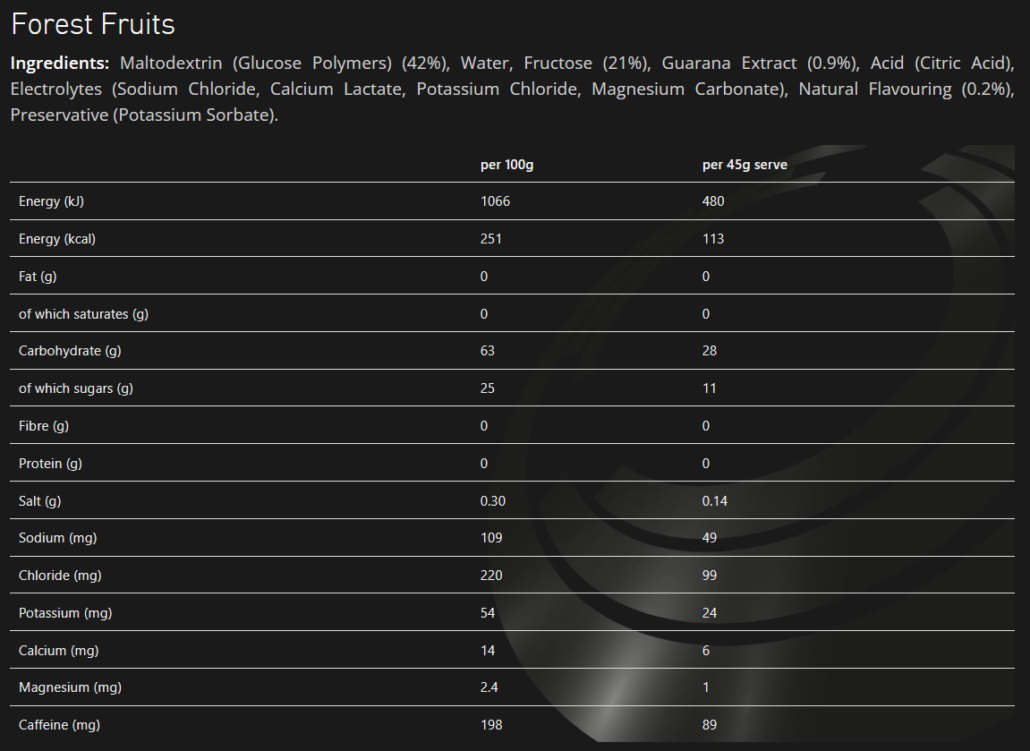Click 'of which saturates (g)' label
Viewport: 1030px width, 751px height.
tap(83, 314)
